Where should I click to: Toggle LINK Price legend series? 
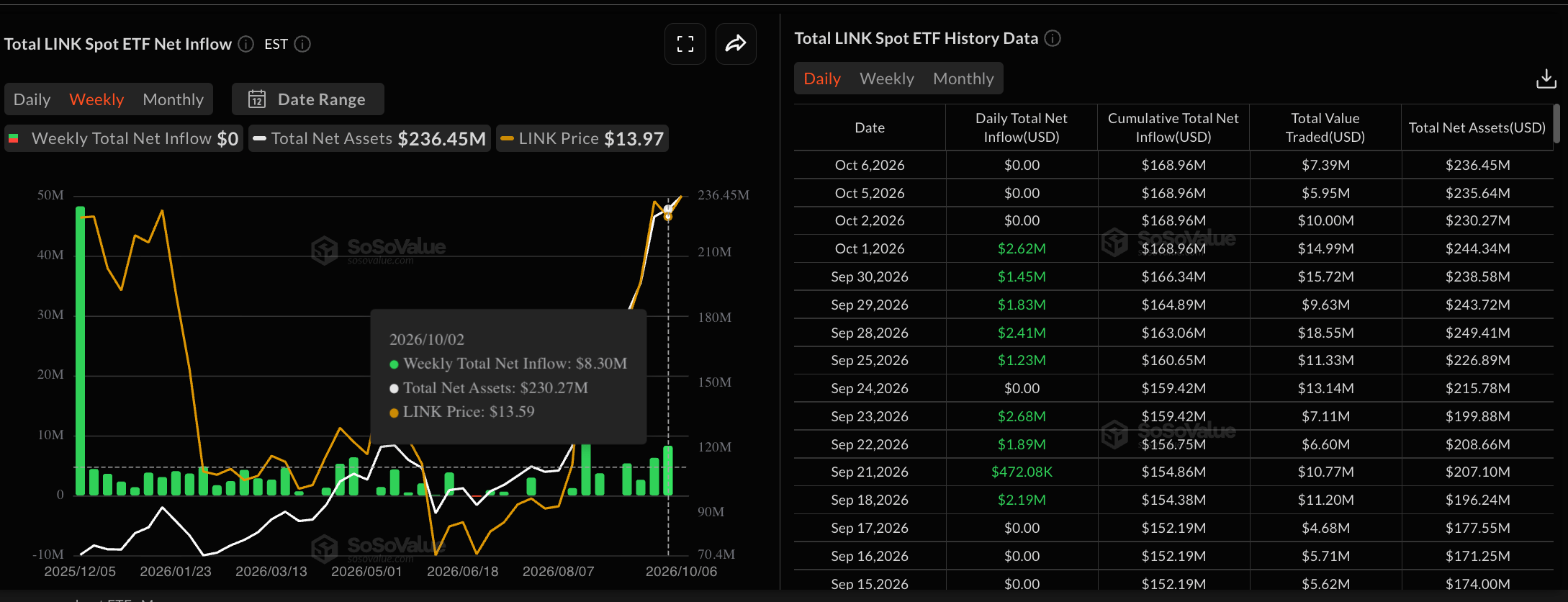click(582, 139)
